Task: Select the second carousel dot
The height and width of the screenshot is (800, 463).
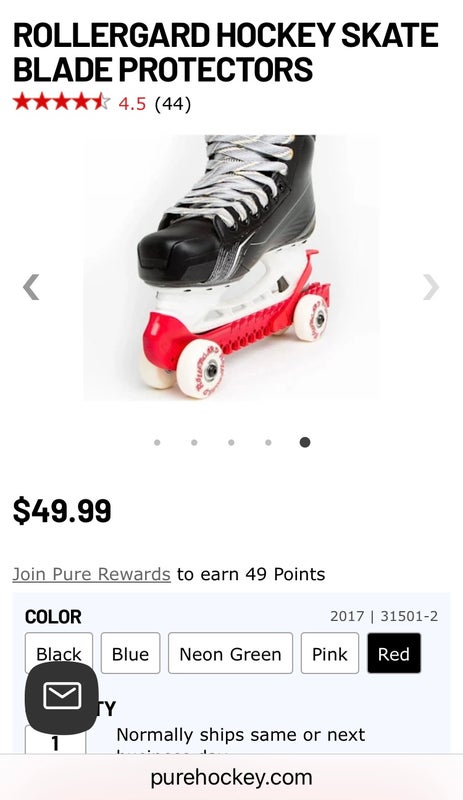Action: pos(194,442)
